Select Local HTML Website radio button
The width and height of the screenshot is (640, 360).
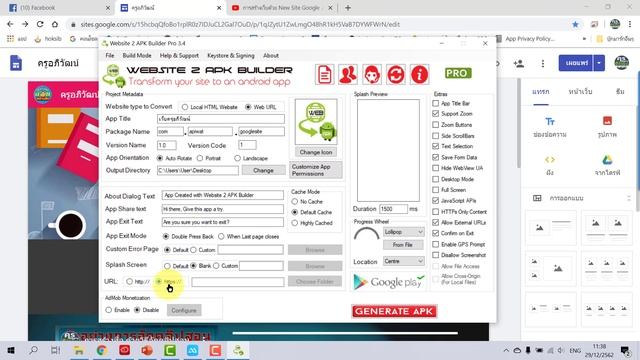pos(185,107)
